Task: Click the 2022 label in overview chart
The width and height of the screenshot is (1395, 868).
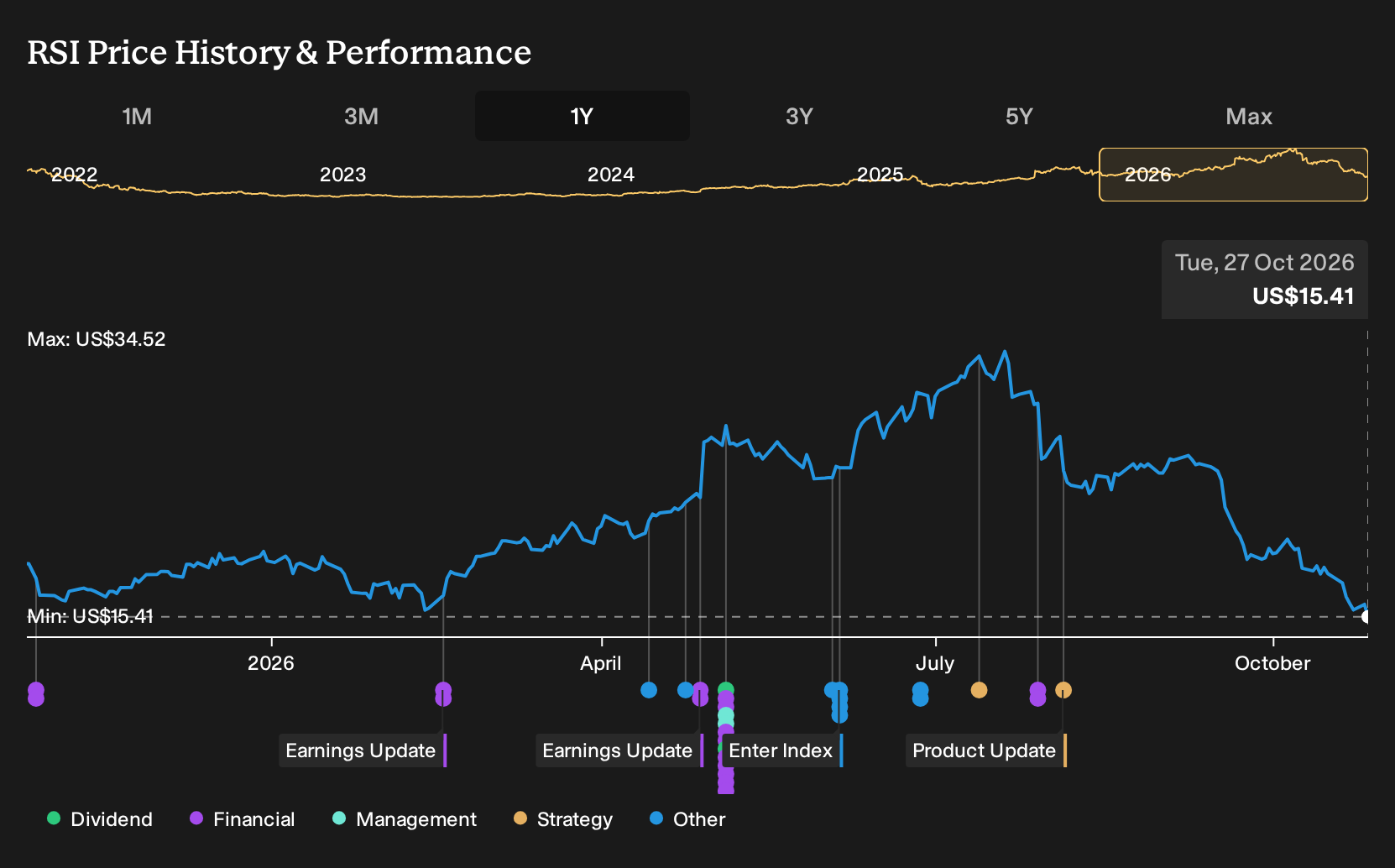Action: coord(75,175)
